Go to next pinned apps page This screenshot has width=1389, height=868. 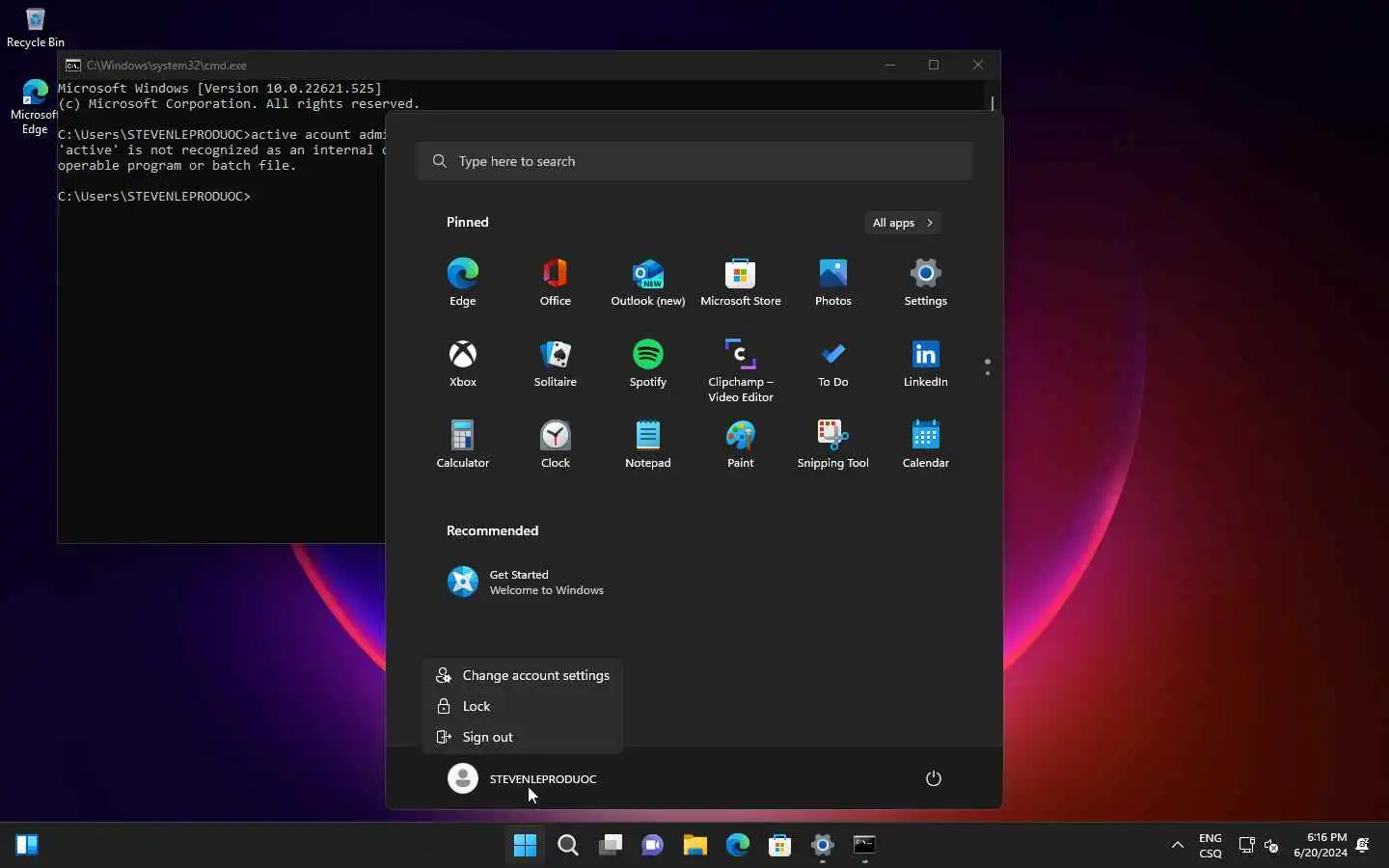(989, 373)
